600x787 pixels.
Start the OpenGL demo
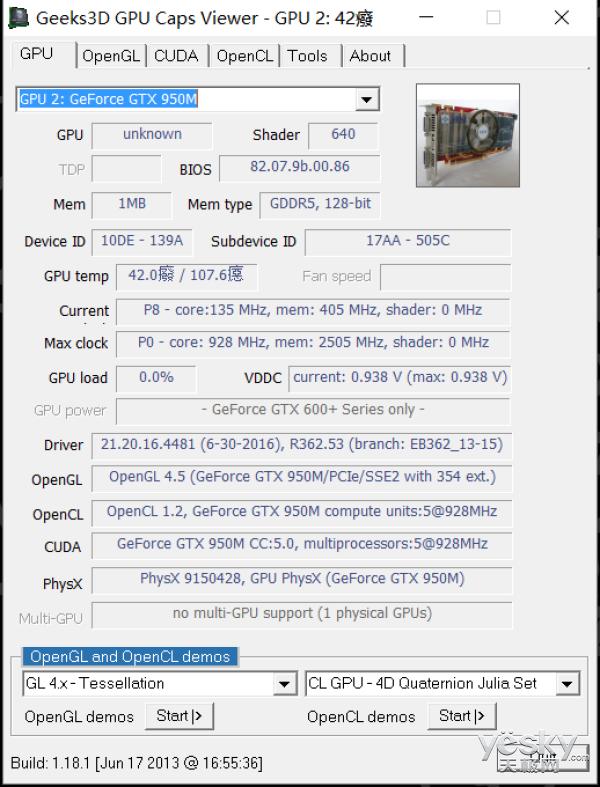pyautogui.click(x=179, y=716)
